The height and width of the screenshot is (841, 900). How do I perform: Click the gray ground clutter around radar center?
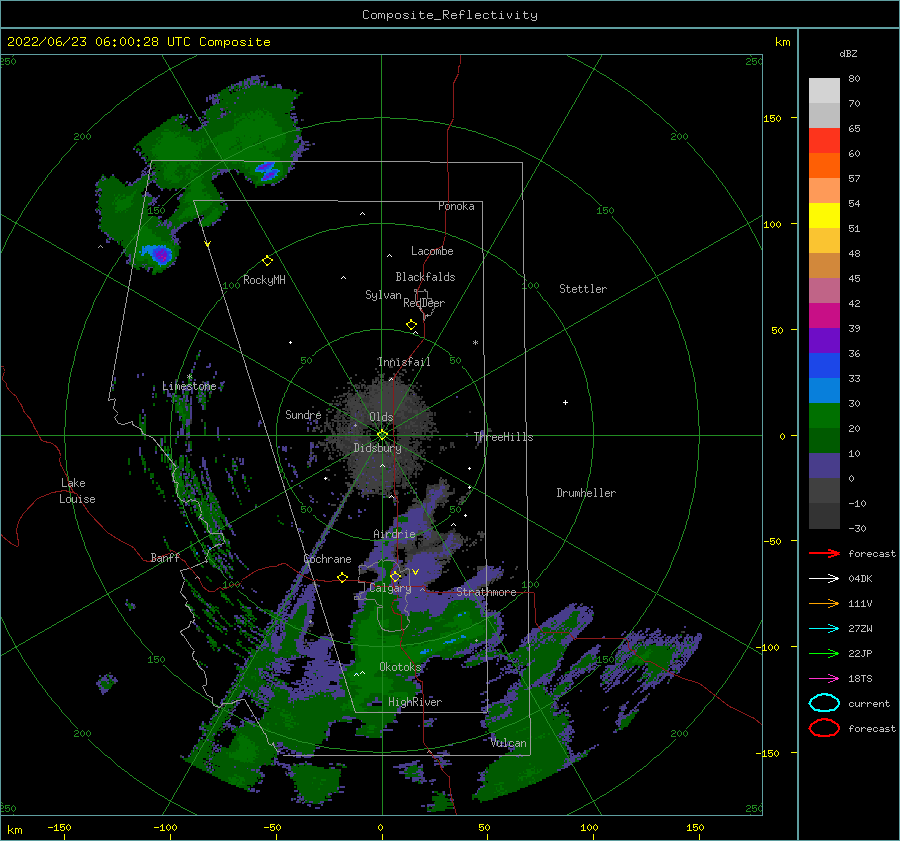[381, 436]
